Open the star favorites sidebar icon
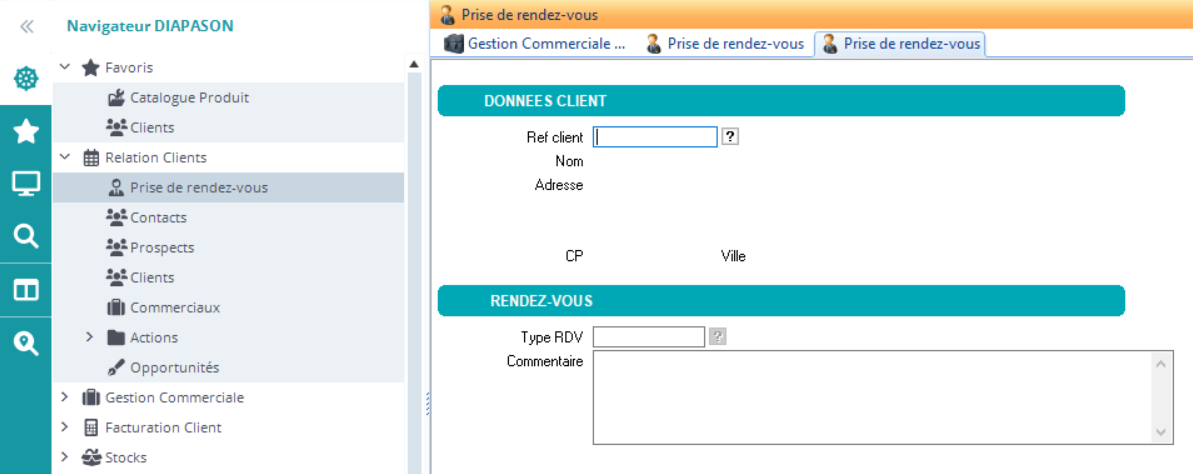The width and height of the screenshot is (1193, 474). pos(26,131)
